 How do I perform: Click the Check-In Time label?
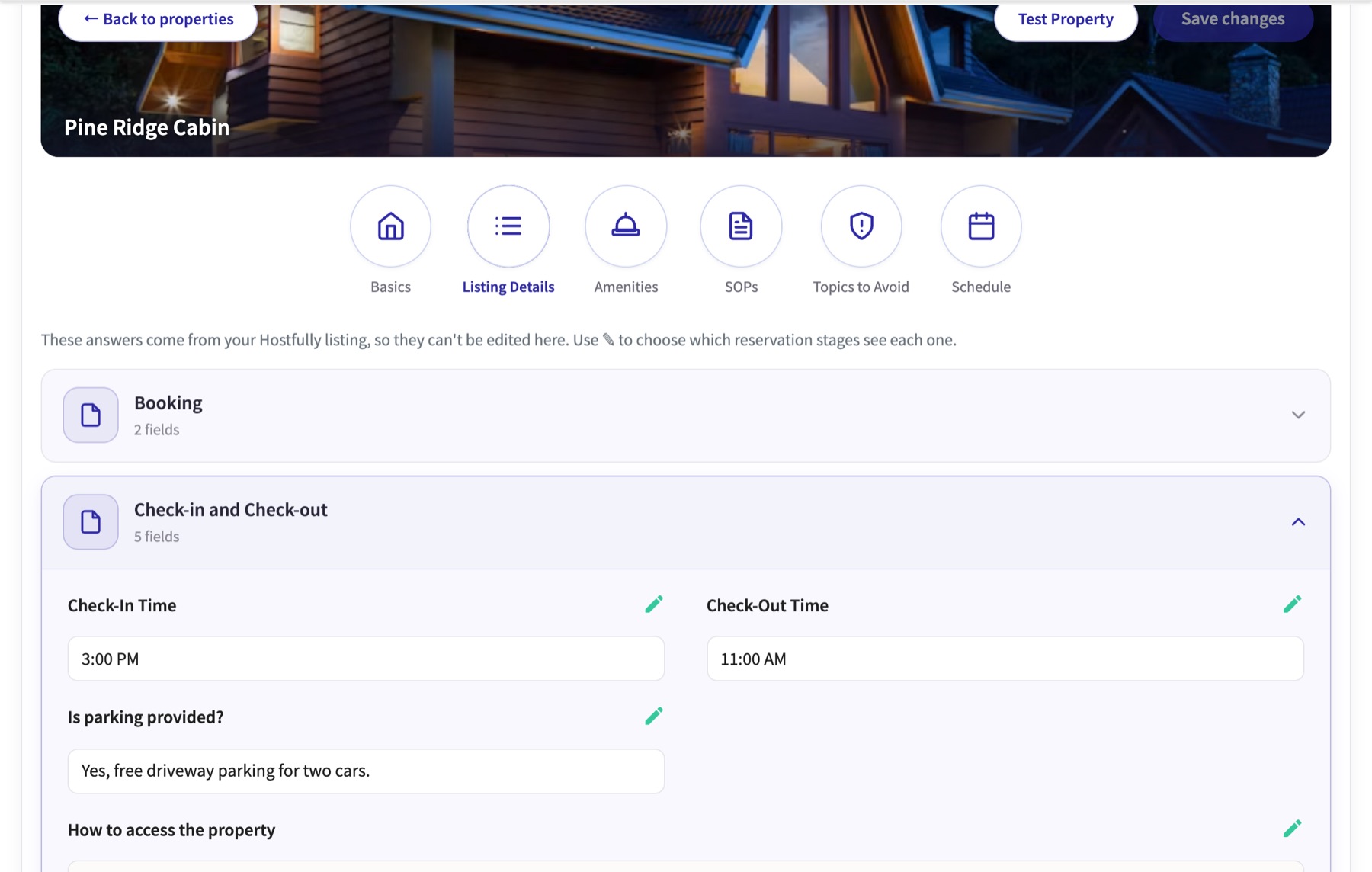click(x=122, y=605)
